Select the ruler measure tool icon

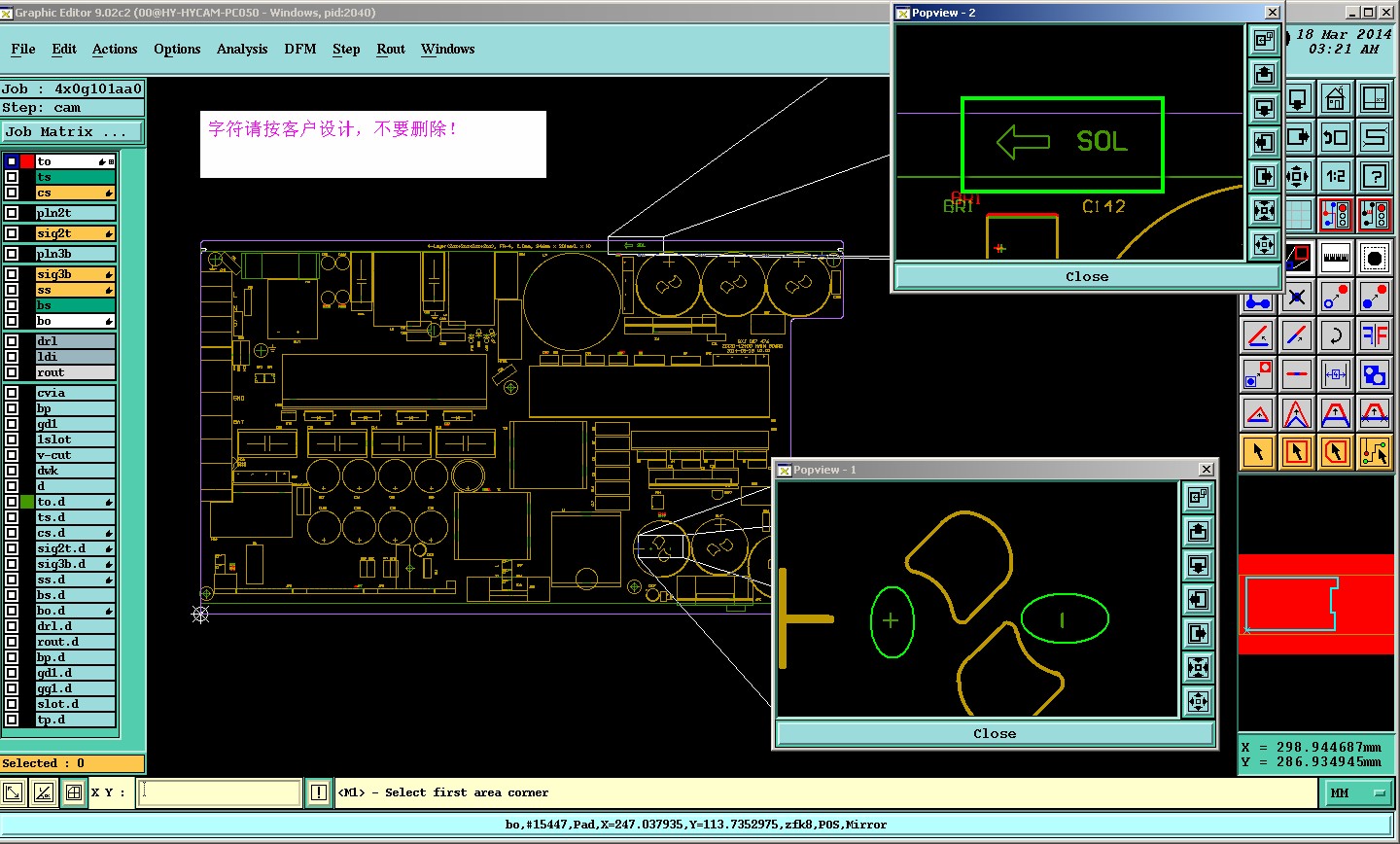click(x=1336, y=258)
